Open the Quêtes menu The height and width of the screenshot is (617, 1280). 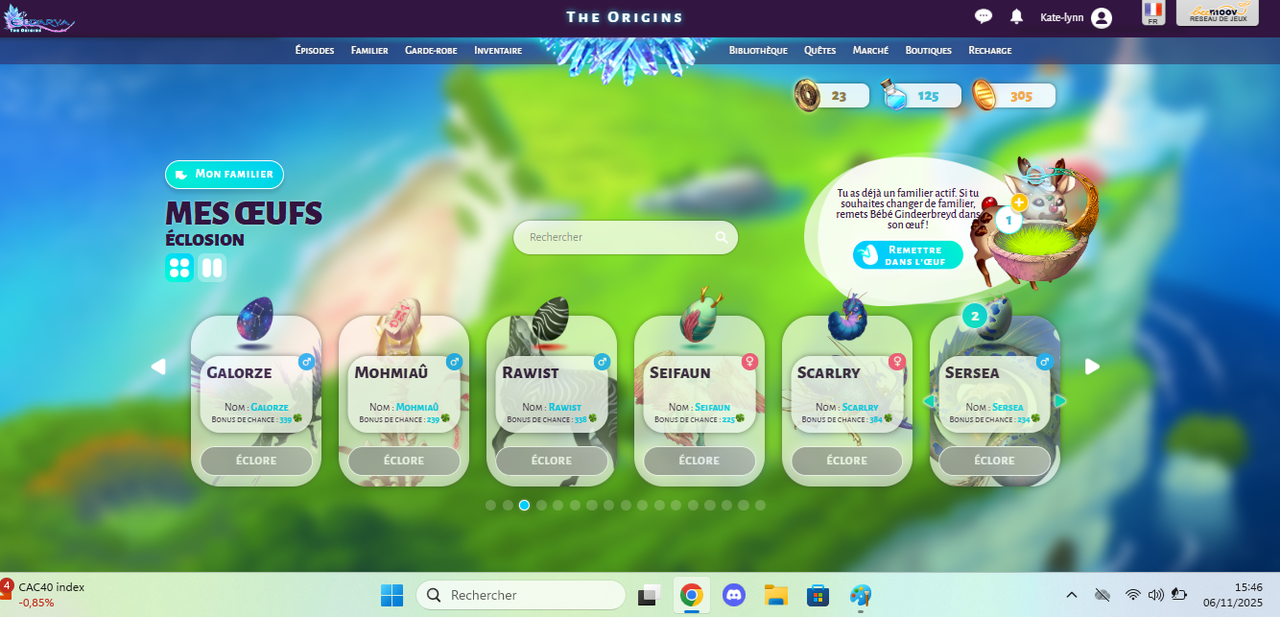820,50
